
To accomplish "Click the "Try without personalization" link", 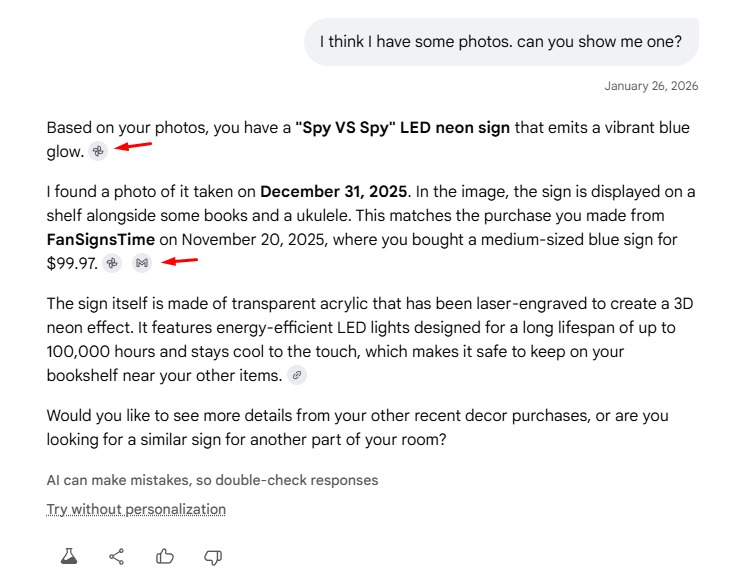I will tap(136, 509).
